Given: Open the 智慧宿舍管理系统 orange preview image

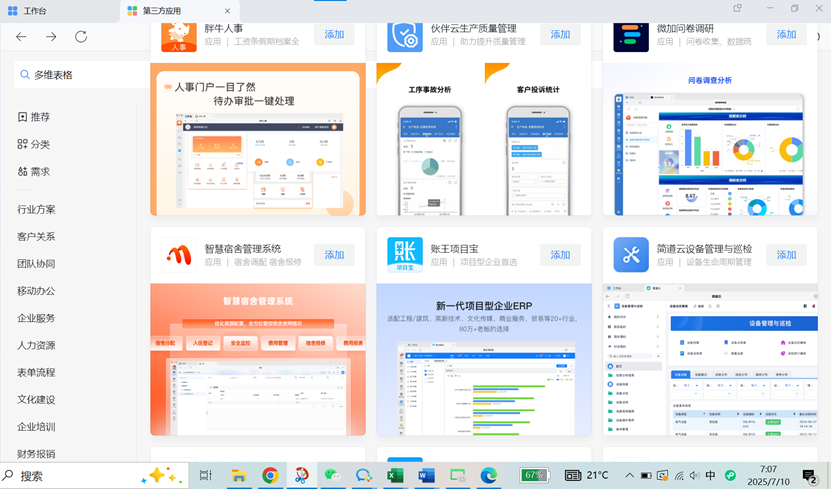Looking at the screenshot, I should (x=258, y=359).
